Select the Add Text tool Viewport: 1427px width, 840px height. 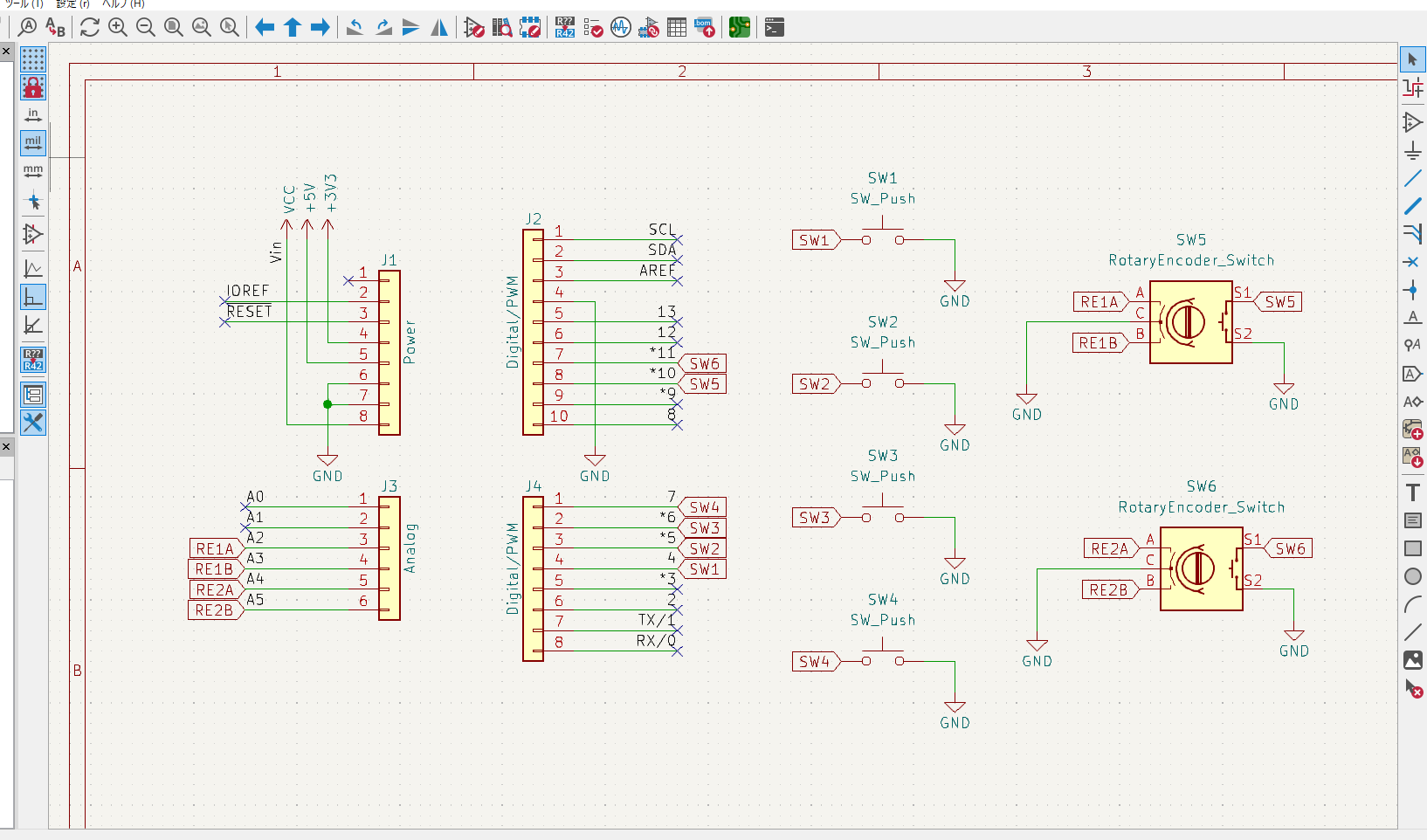coord(1412,492)
